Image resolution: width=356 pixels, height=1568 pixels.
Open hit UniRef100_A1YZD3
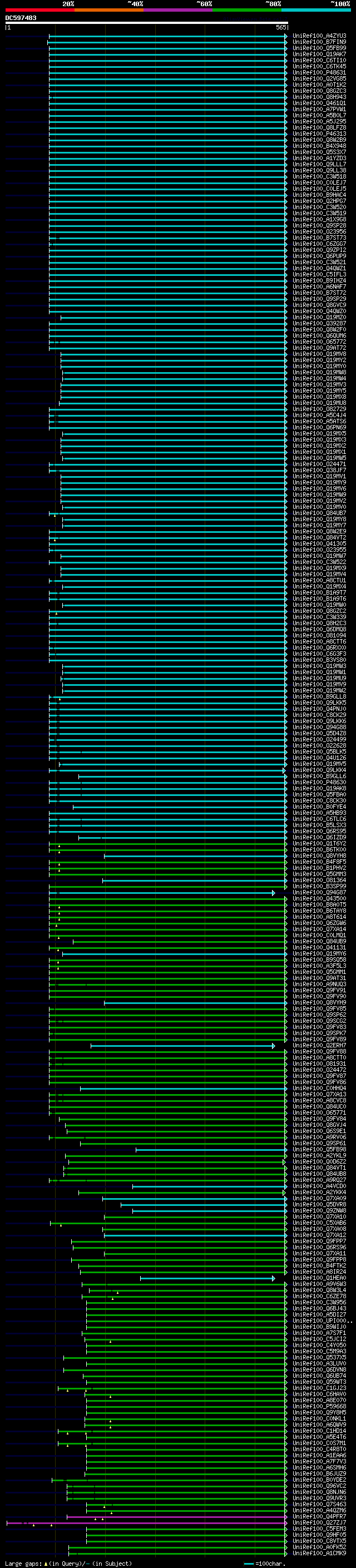click(x=319, y=159)
